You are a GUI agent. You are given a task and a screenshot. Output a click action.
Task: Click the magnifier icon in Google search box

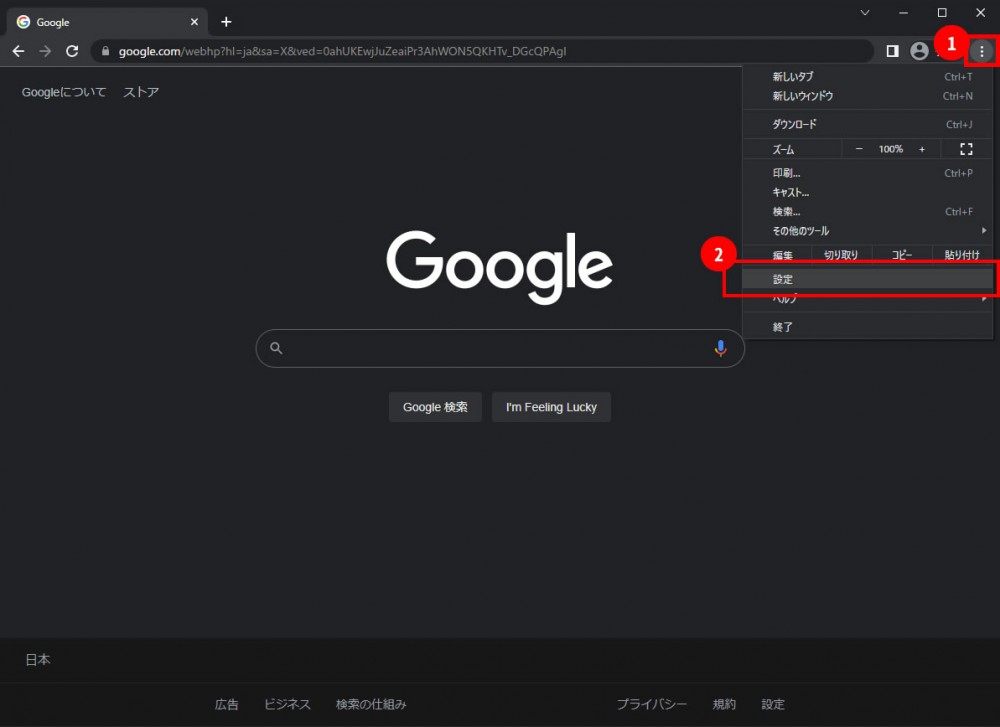coord(276,348)
